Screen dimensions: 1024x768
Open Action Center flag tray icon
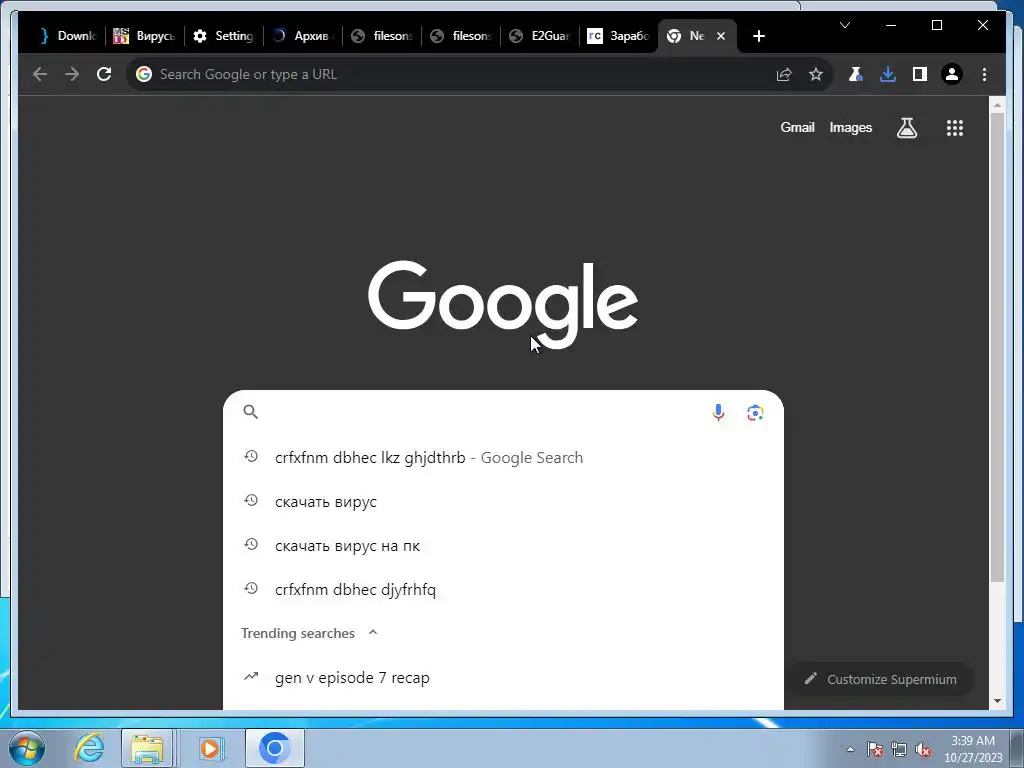[x=875, y=749]
